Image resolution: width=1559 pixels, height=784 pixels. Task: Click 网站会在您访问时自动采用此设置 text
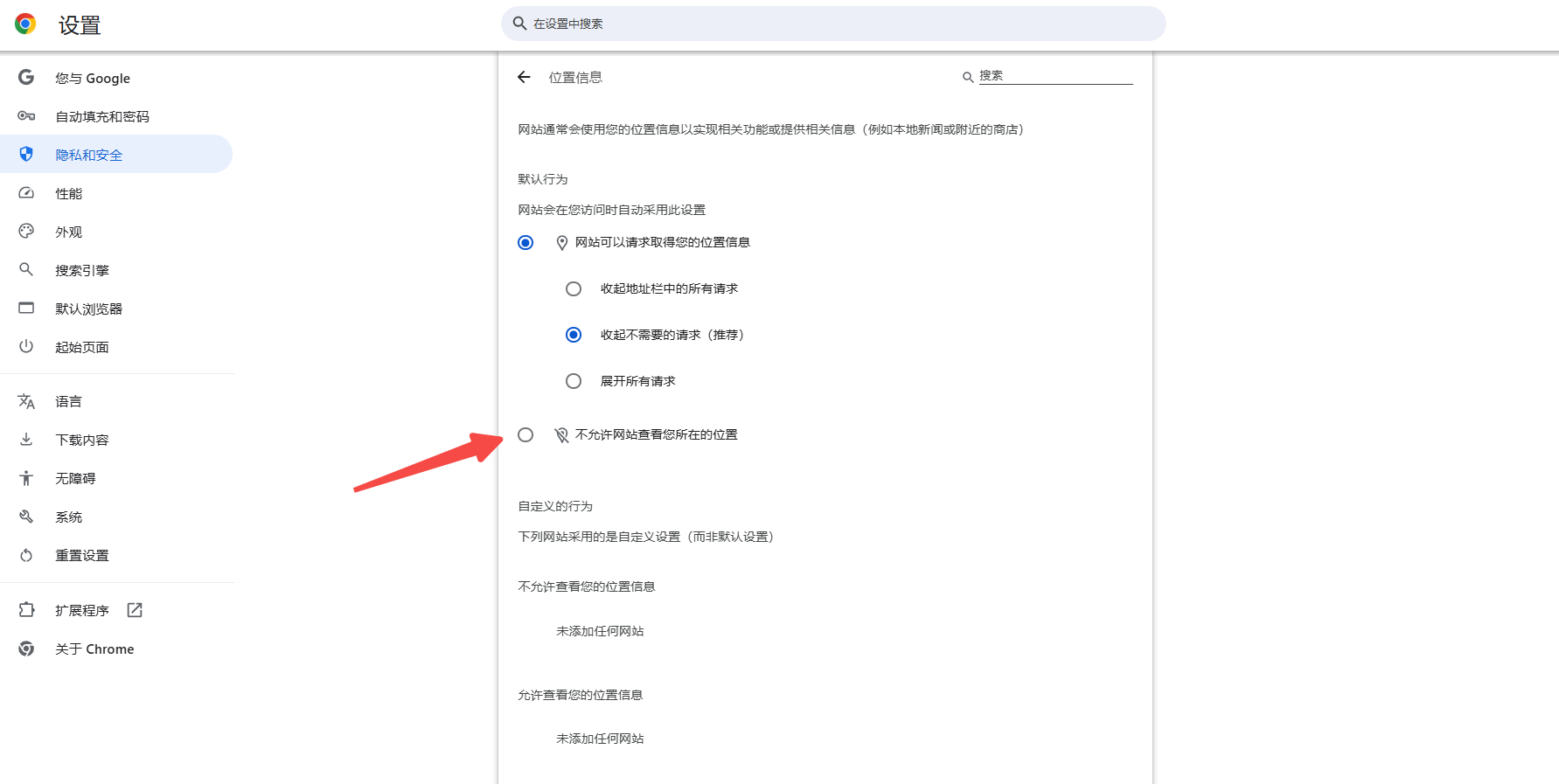pyautogui.click(x=612, y=210)
